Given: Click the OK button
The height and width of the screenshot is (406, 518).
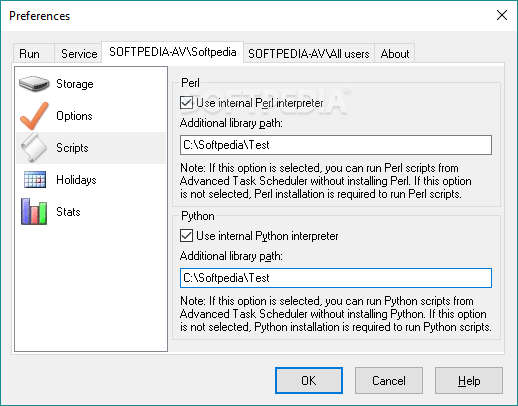Looking at the screenshot, I should (309, 380).
